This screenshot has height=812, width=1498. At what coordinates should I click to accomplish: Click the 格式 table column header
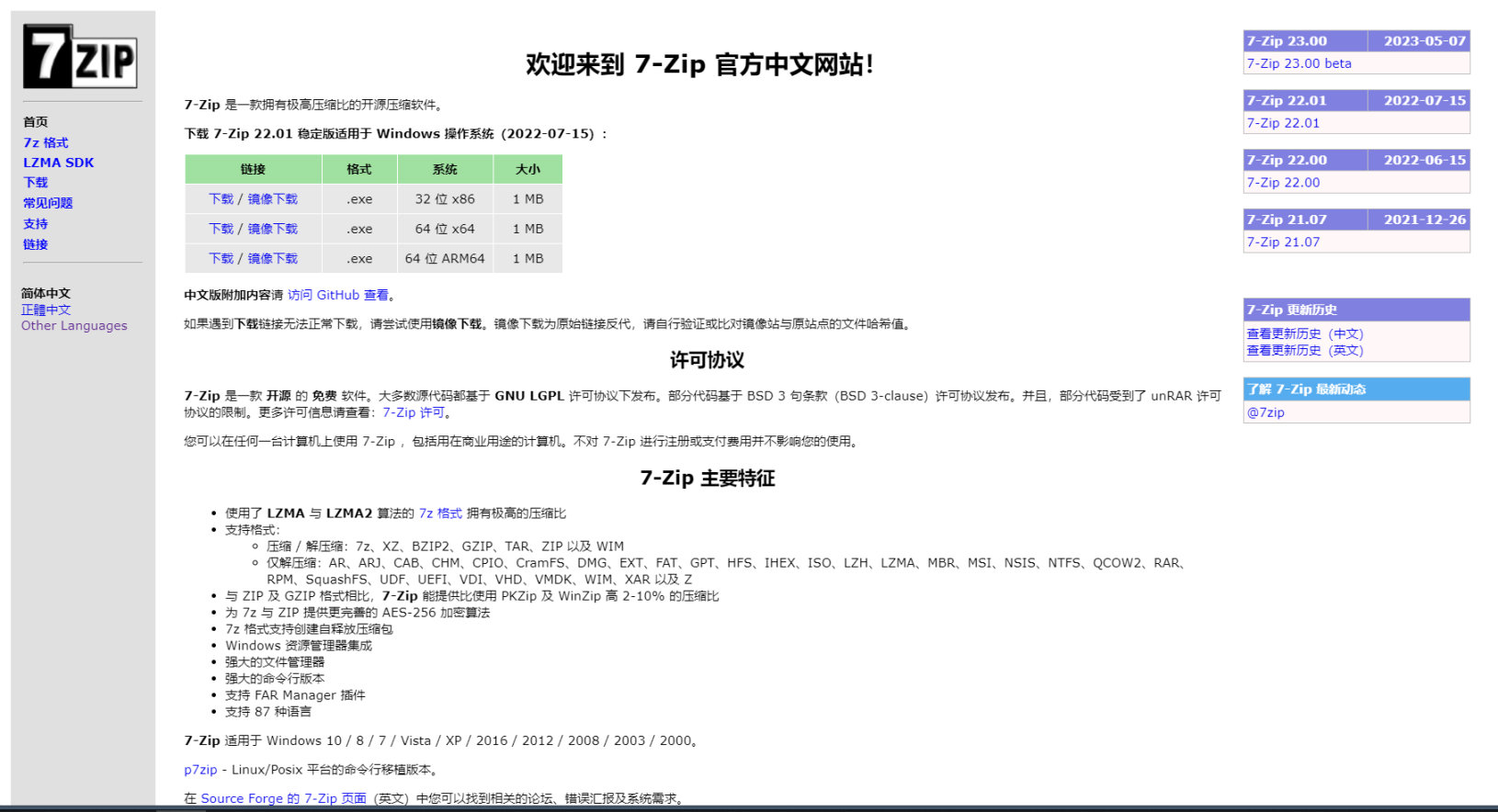(359, 169)
